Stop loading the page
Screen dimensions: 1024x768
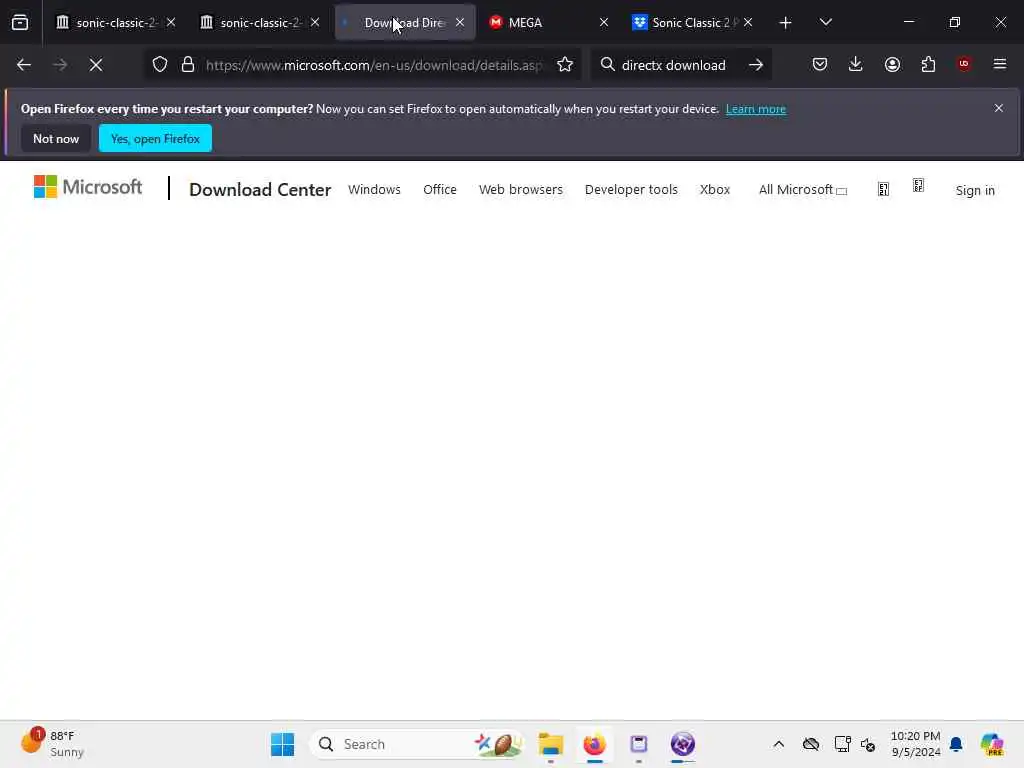click(96, 65)
